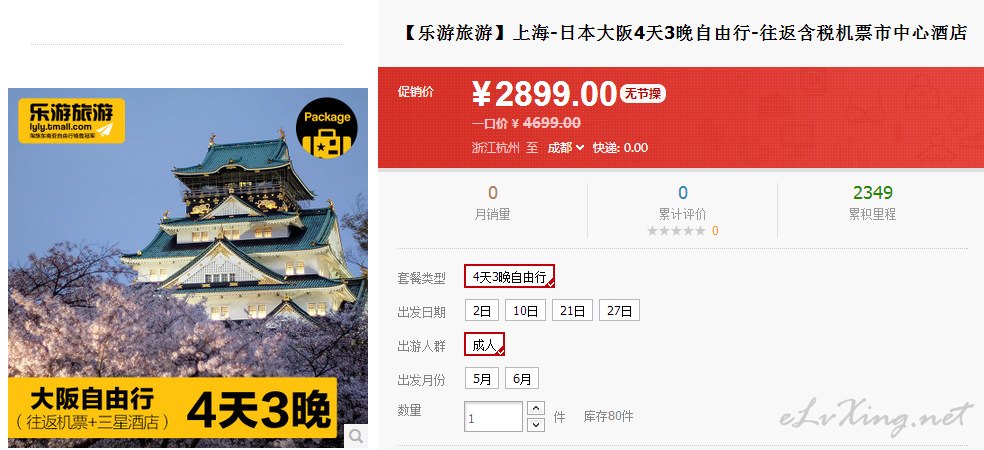
Task: Select departure month 5月
Action: pyautogui.click(x=482, y=378)
